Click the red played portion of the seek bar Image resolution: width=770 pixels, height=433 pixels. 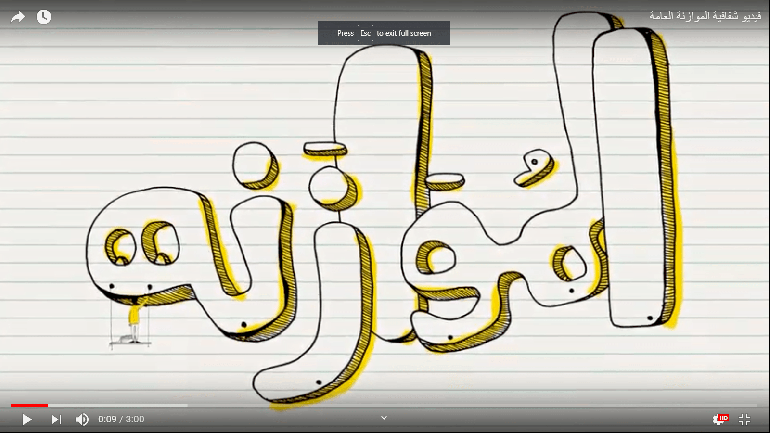(x=28, y=405)
